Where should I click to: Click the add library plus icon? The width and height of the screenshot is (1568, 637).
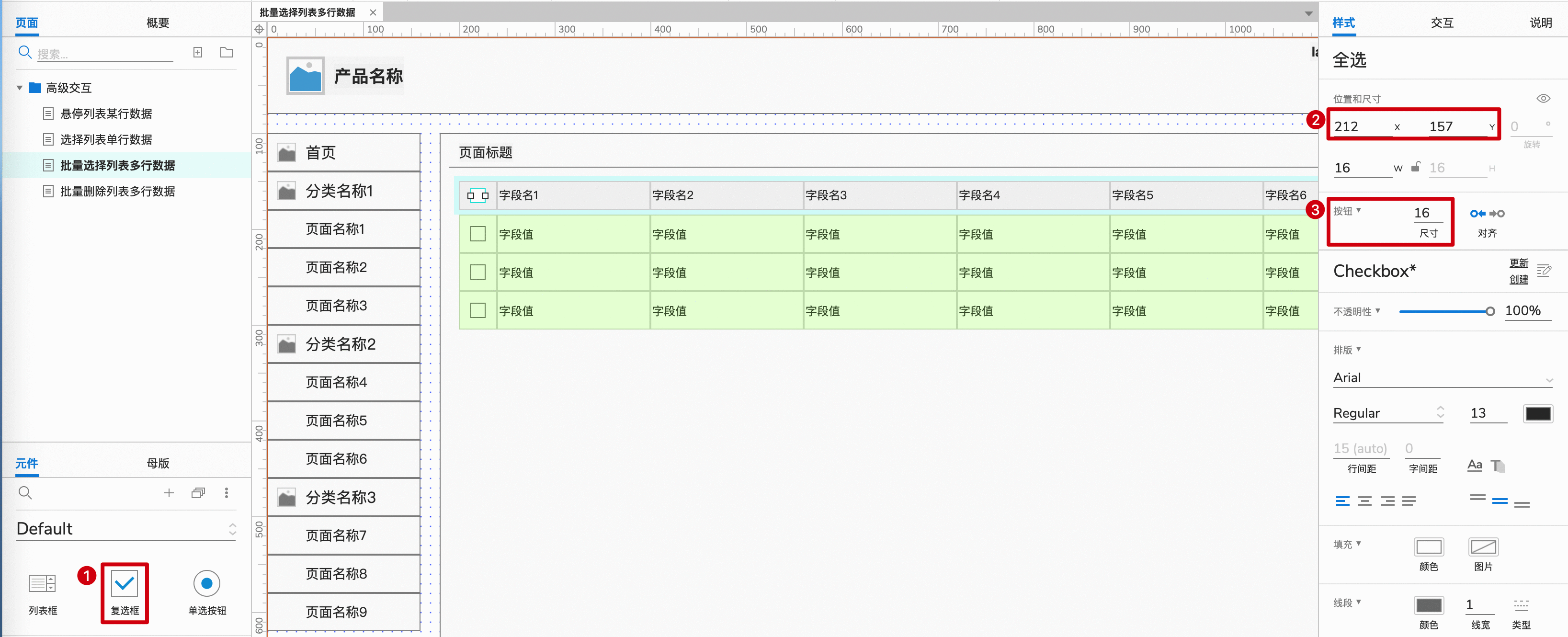click(169, 493)
